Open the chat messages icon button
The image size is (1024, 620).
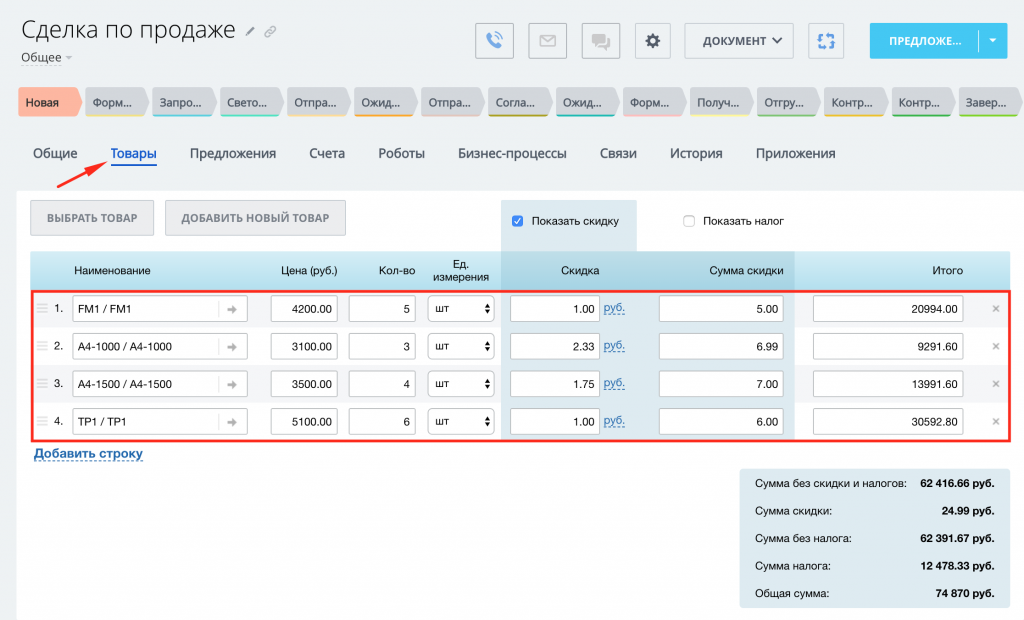(x=600, y=41)
